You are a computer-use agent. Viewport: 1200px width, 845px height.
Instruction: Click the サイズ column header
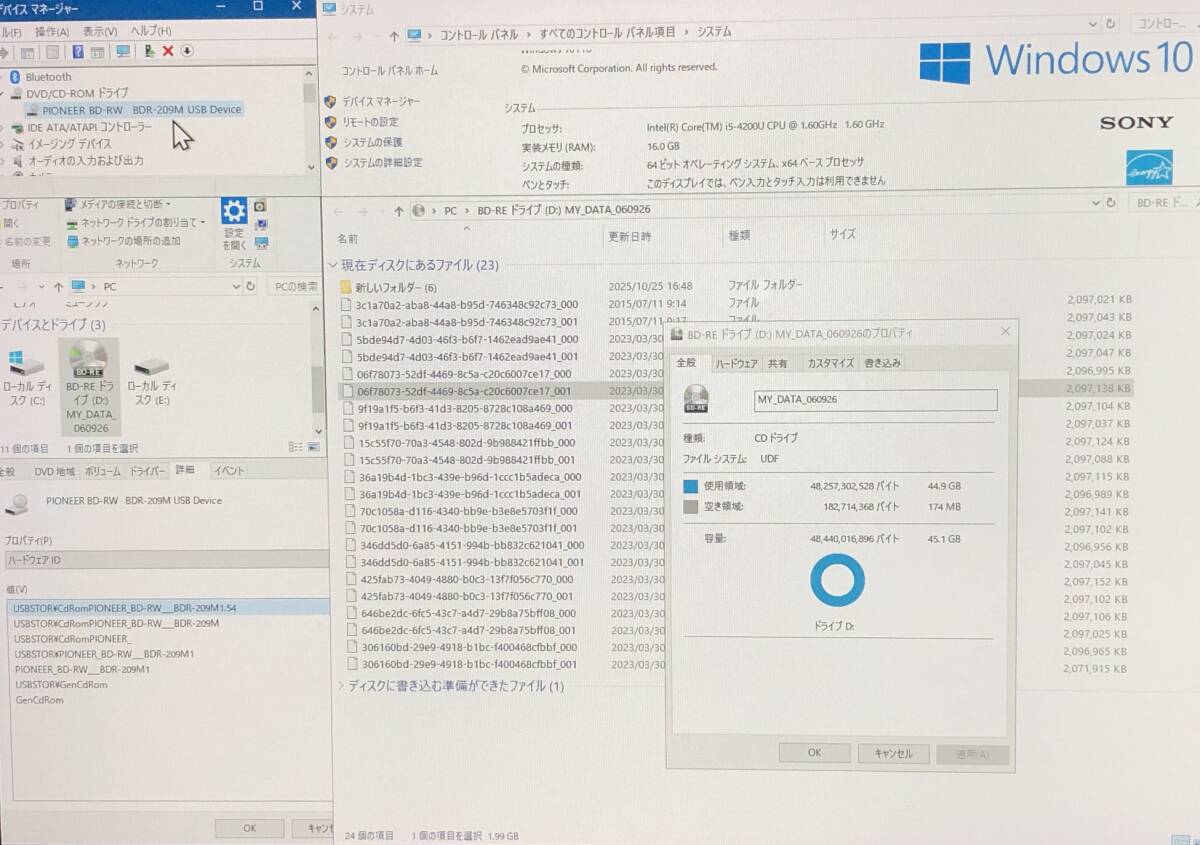pyautogui.click(x=842, y=234)
